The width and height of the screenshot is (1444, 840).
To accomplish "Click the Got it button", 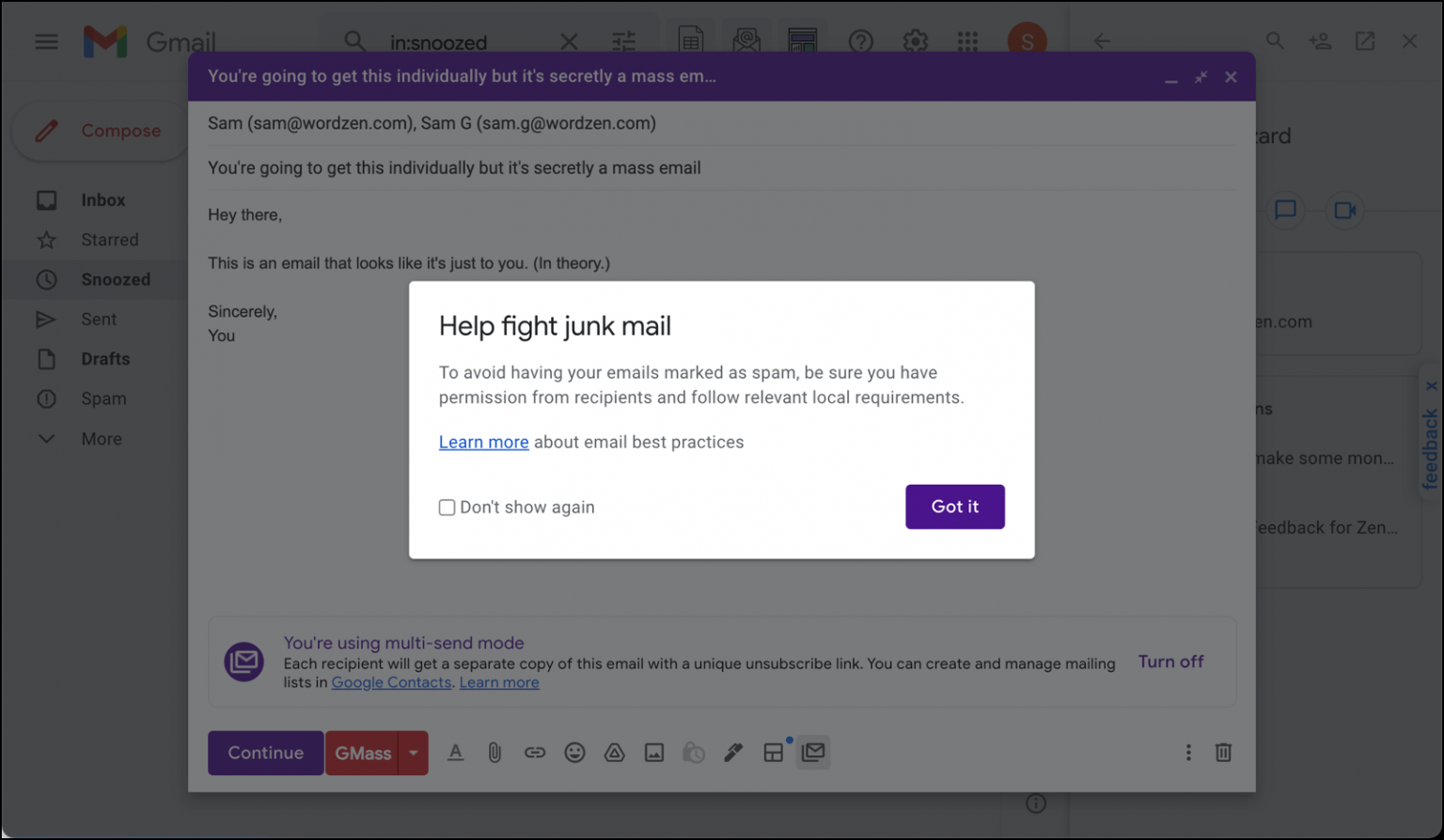I will (954, 506).
